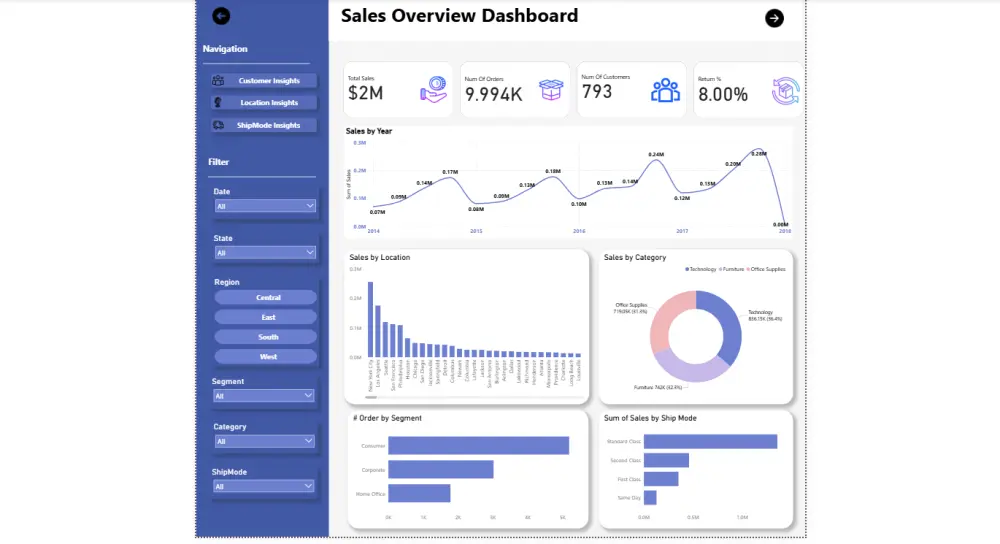Click the Customer Insights people icon

pyautogui.click(x=218, y=80)
